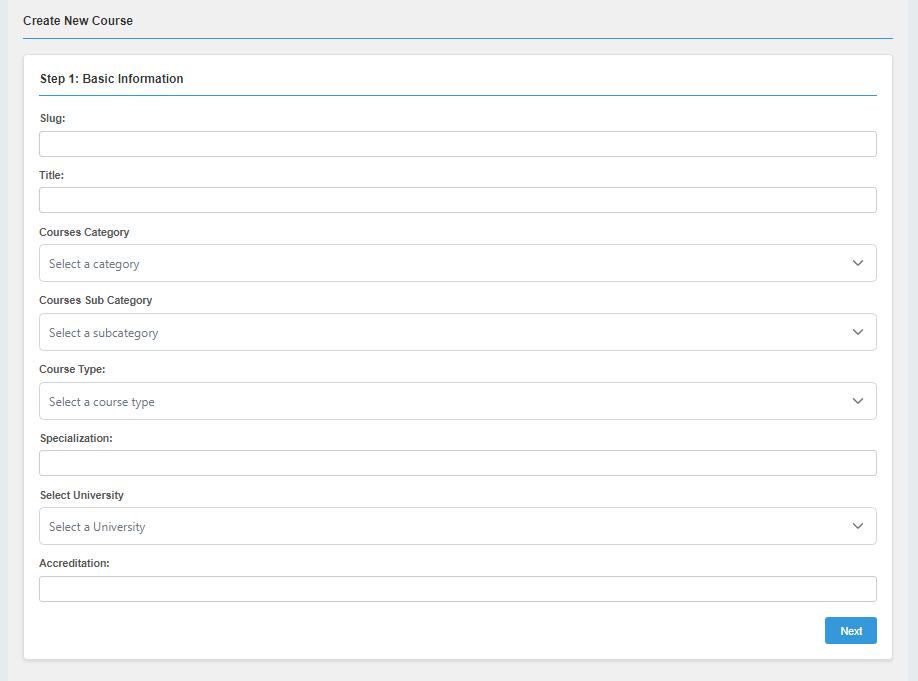Click the 'Slug:' field label
The width and height of the screenshot is (918, 681).
[x=51, y=118]
